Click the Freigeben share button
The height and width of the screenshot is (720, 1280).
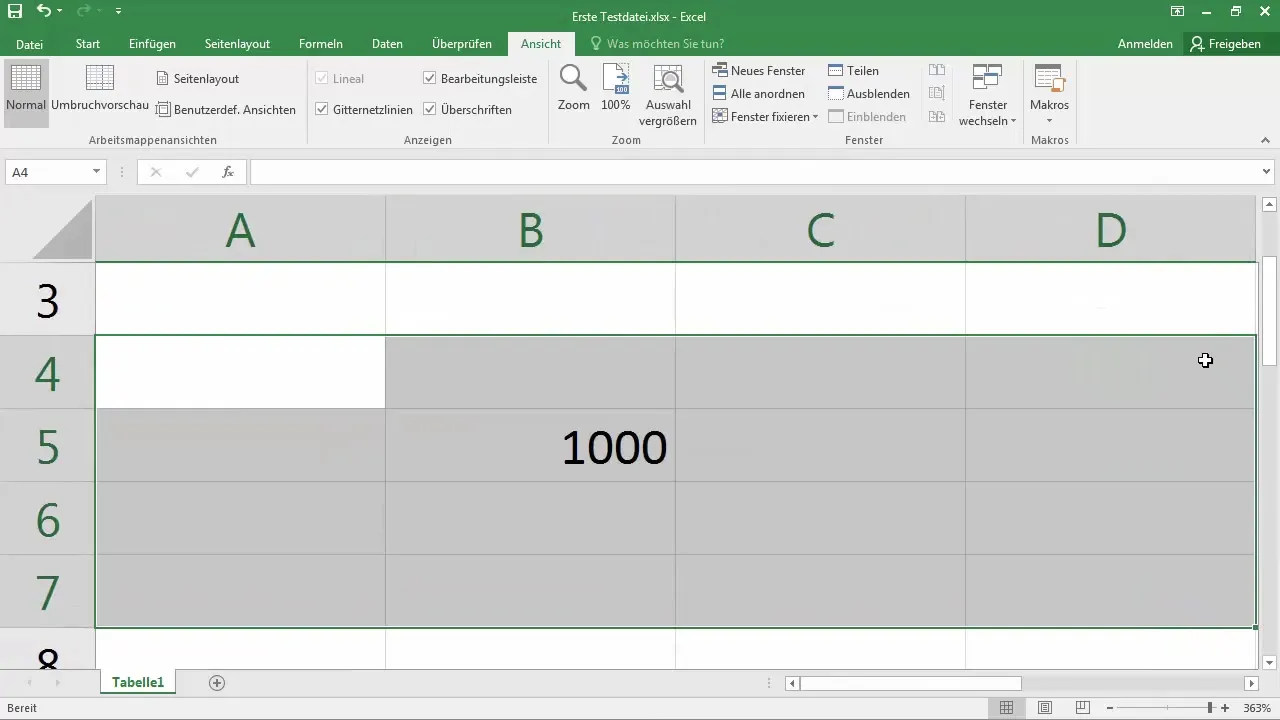coord(1227,44)
